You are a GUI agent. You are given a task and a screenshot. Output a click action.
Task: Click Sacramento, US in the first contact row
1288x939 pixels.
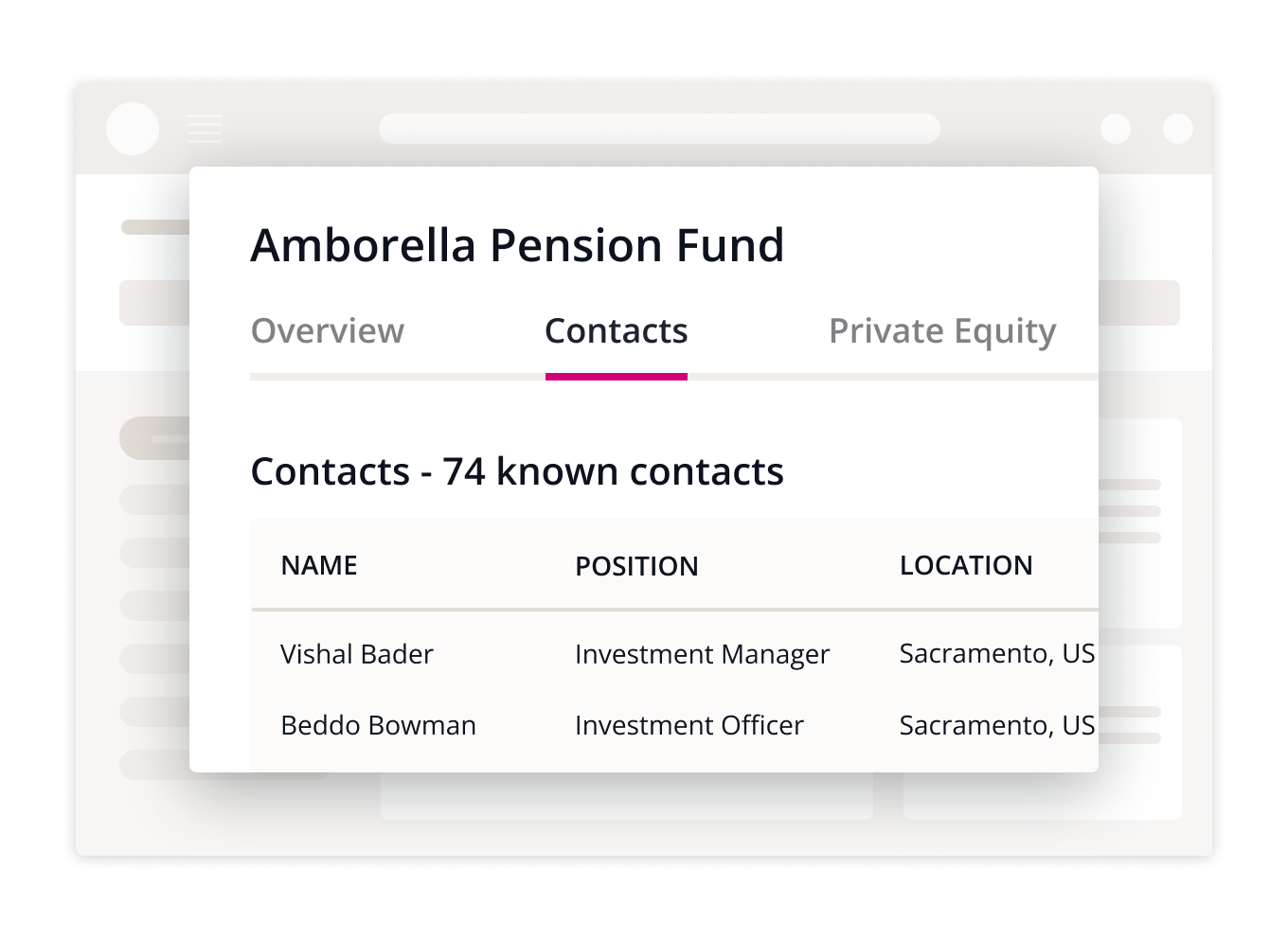pos(995,654)
